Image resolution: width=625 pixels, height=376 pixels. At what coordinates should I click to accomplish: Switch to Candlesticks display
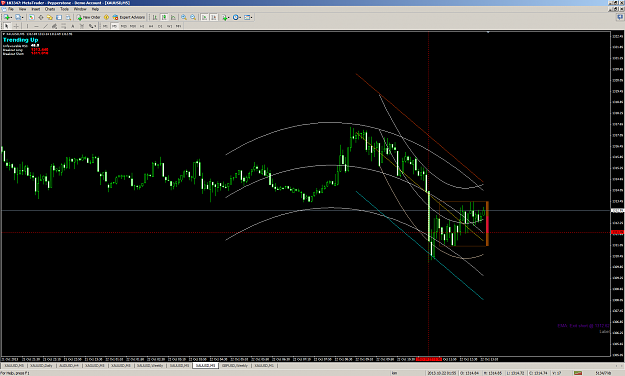(x=164, y=17)
